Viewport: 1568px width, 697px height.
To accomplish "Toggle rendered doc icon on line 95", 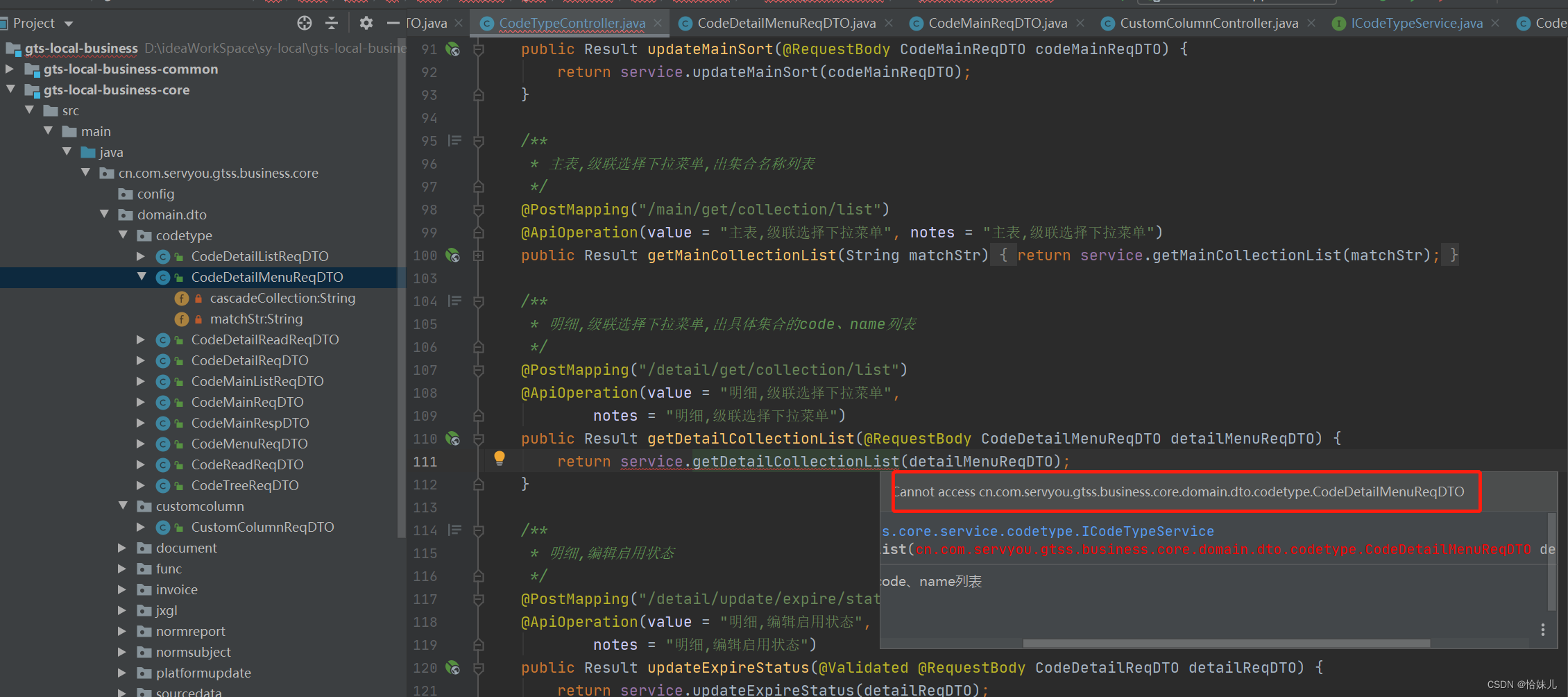I will click(455, 140).
